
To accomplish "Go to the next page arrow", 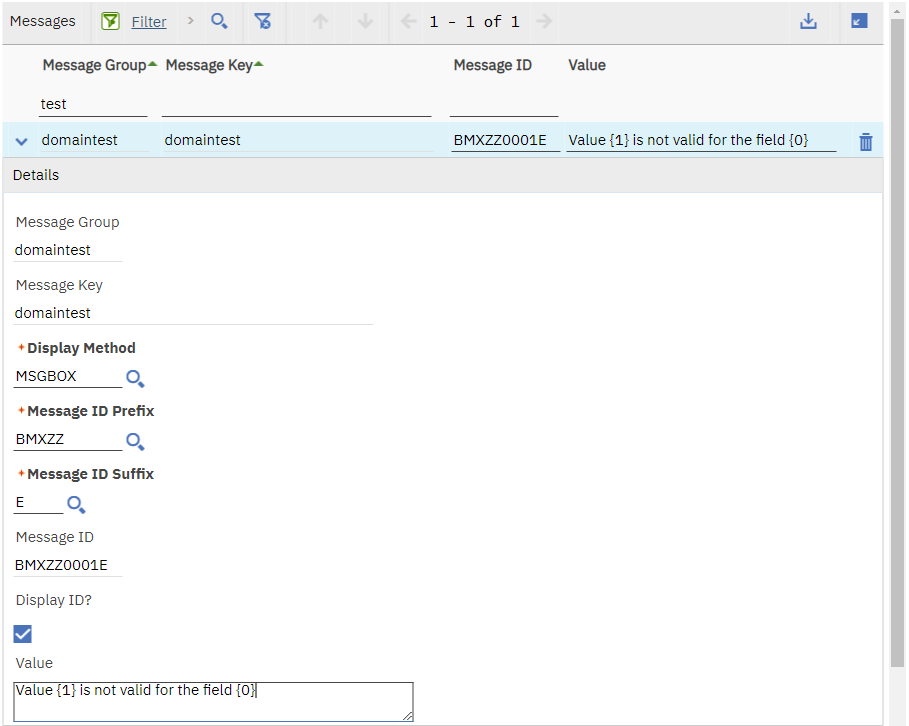I will [x=544, y=21].
